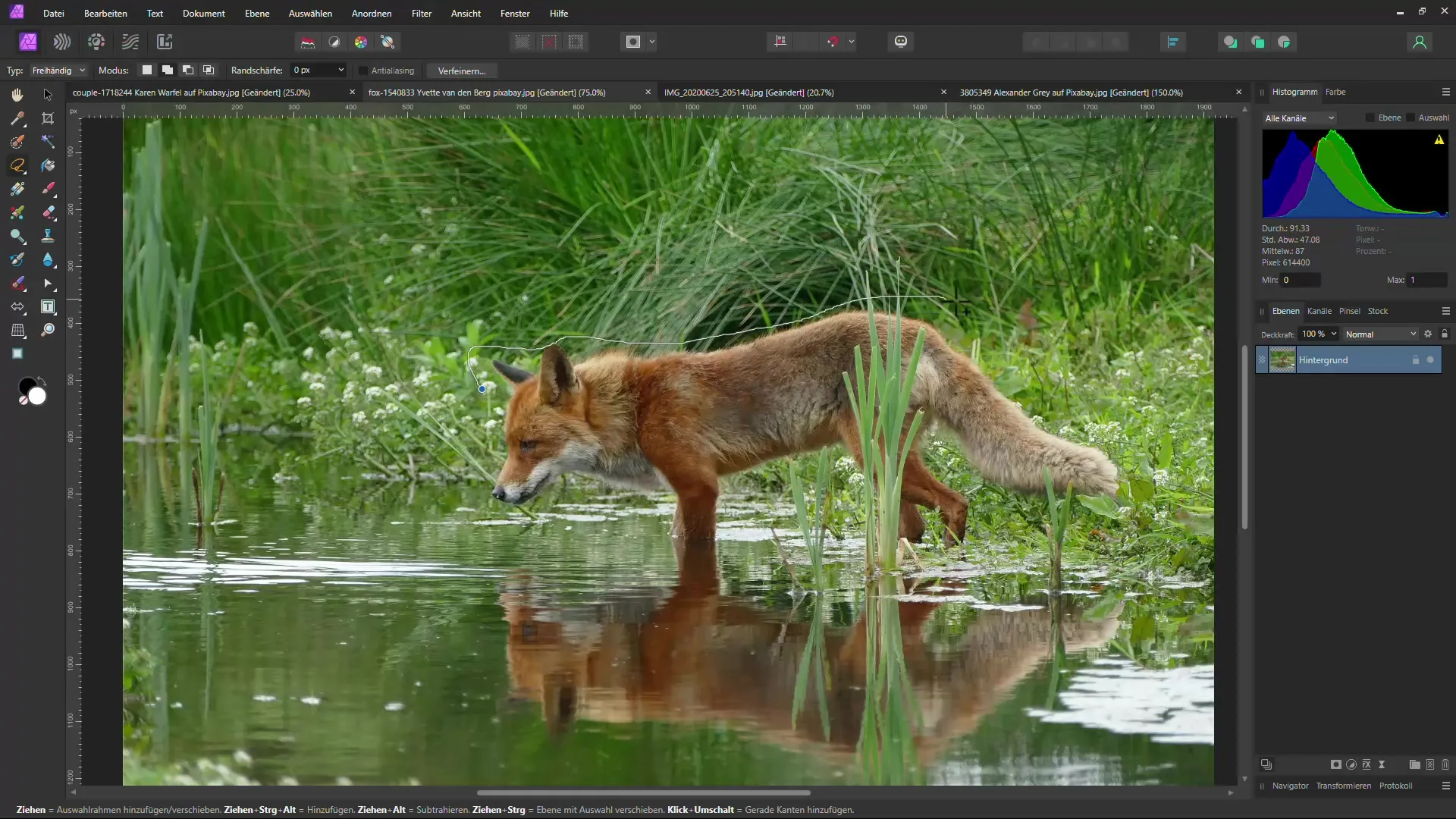Switch to the Liquify Persona

62,42
